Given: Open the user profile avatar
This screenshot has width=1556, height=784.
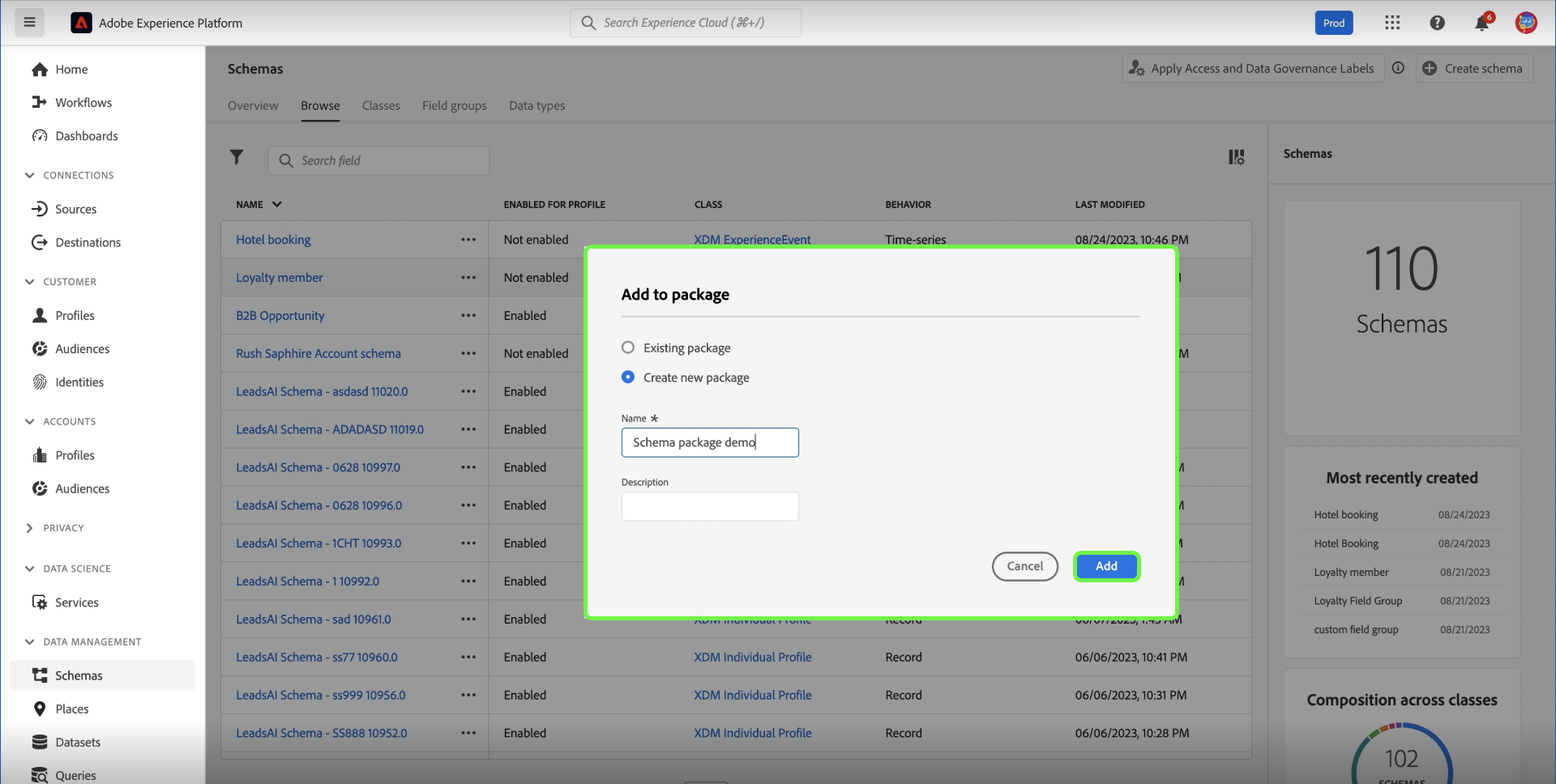Looking at the screenshot, I should [1526, 23].
